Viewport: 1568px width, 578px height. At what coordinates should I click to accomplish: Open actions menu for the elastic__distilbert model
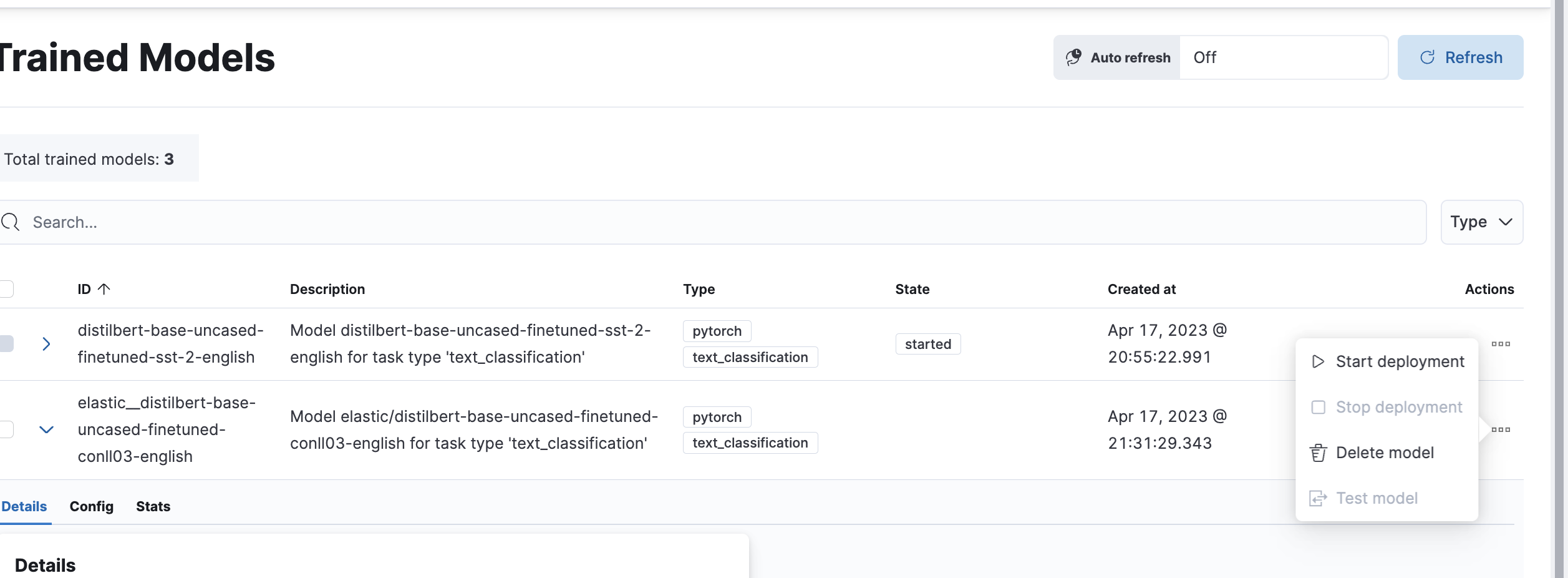coord(1501,429)
